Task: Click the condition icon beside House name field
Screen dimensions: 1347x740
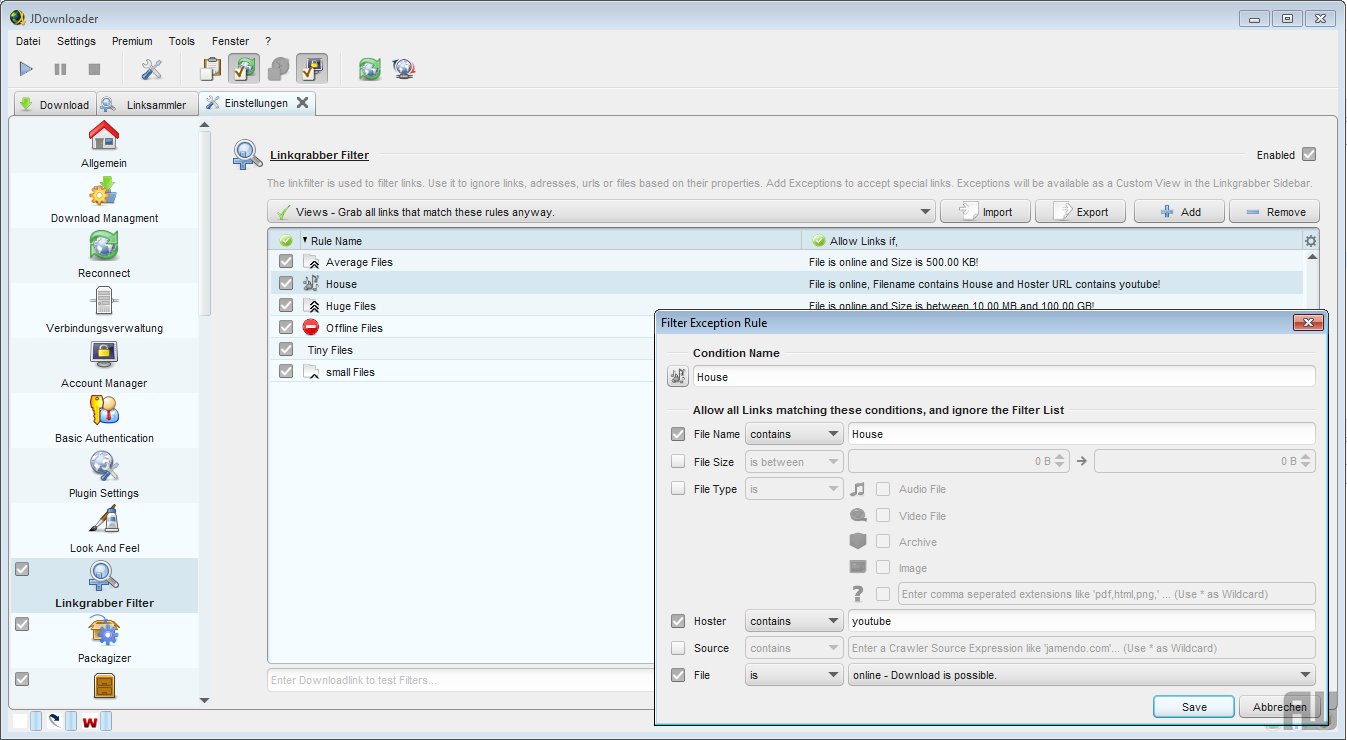Action: tap(678, 377)
